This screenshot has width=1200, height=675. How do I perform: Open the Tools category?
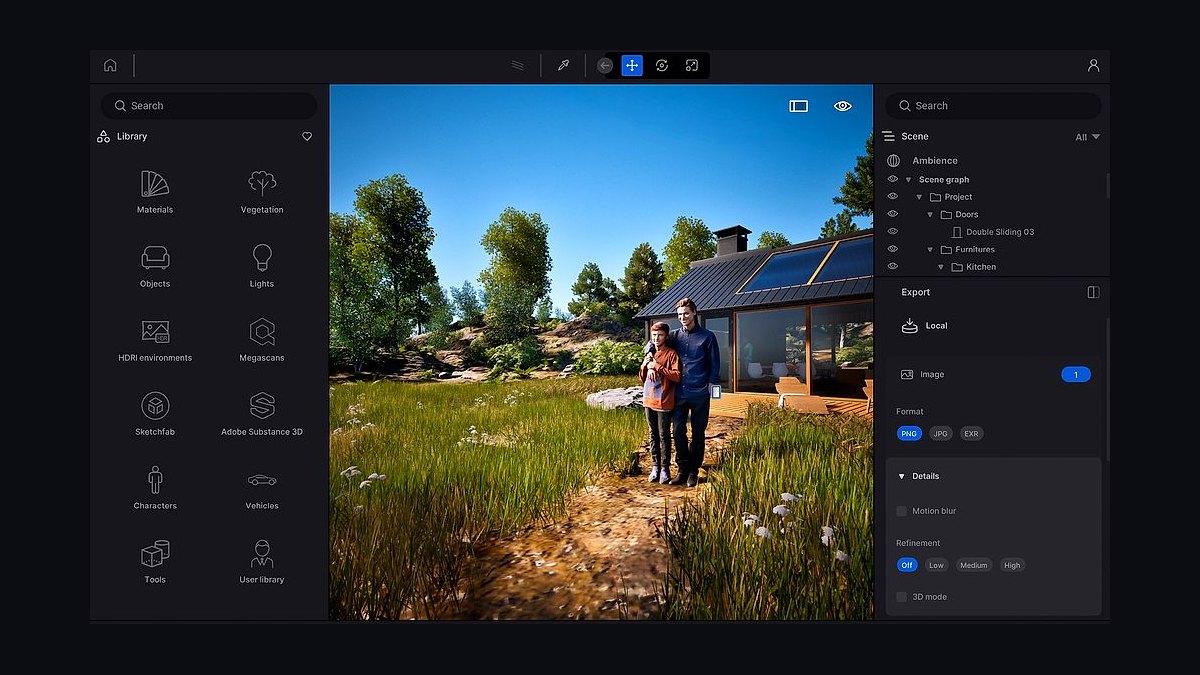click(155, 562)
